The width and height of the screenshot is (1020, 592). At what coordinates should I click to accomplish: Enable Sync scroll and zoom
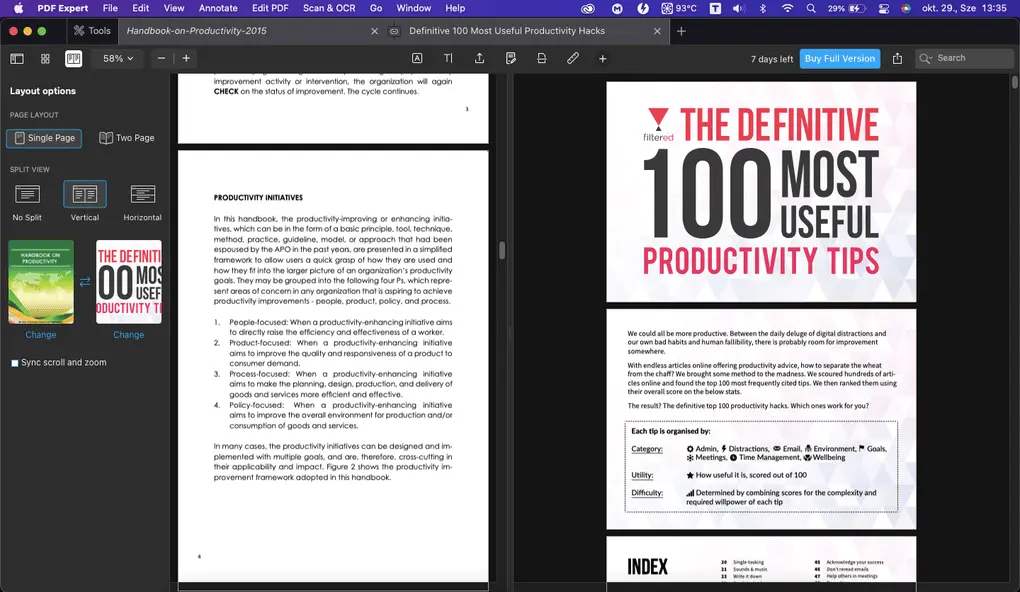coord(13,362)
